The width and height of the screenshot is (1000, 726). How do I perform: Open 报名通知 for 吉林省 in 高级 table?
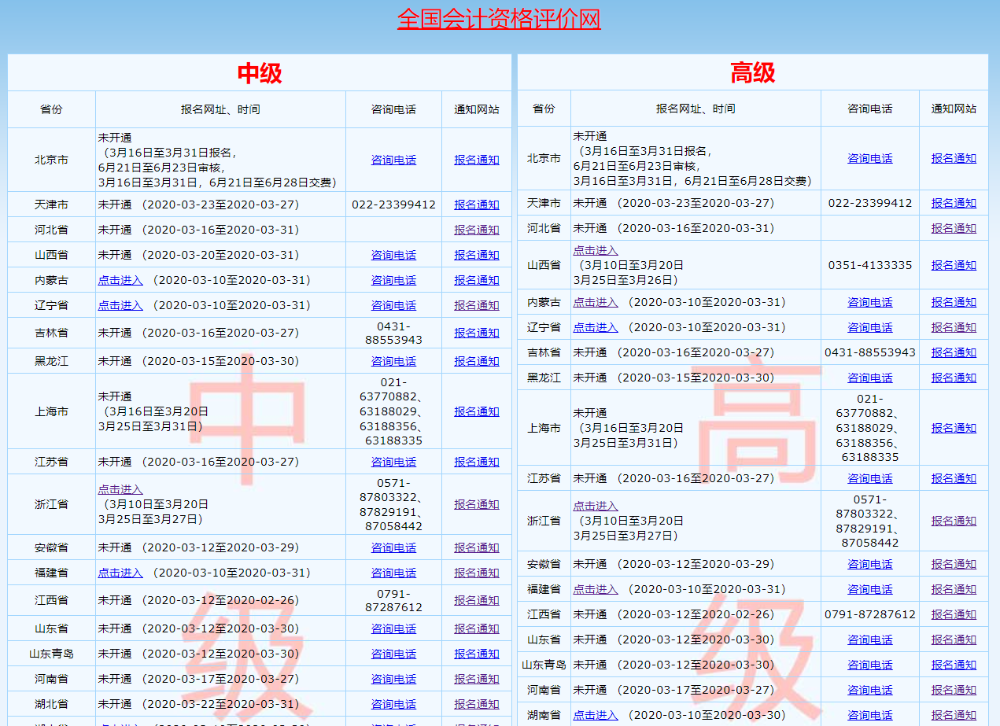[953, 353]
